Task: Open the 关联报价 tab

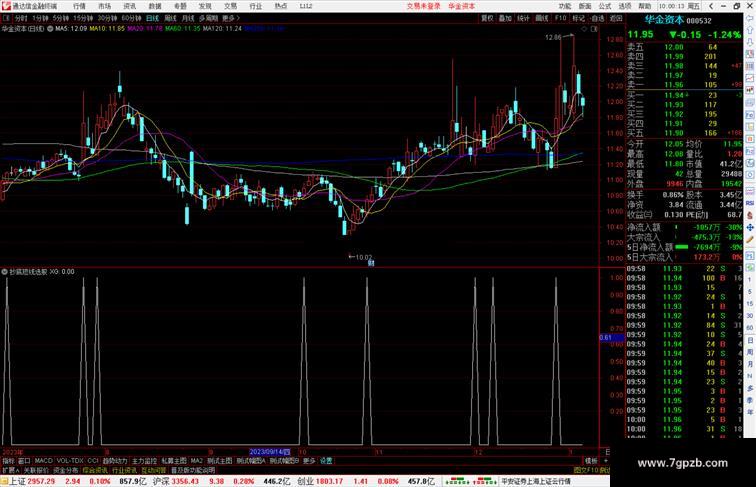Action: click(36, 470)
